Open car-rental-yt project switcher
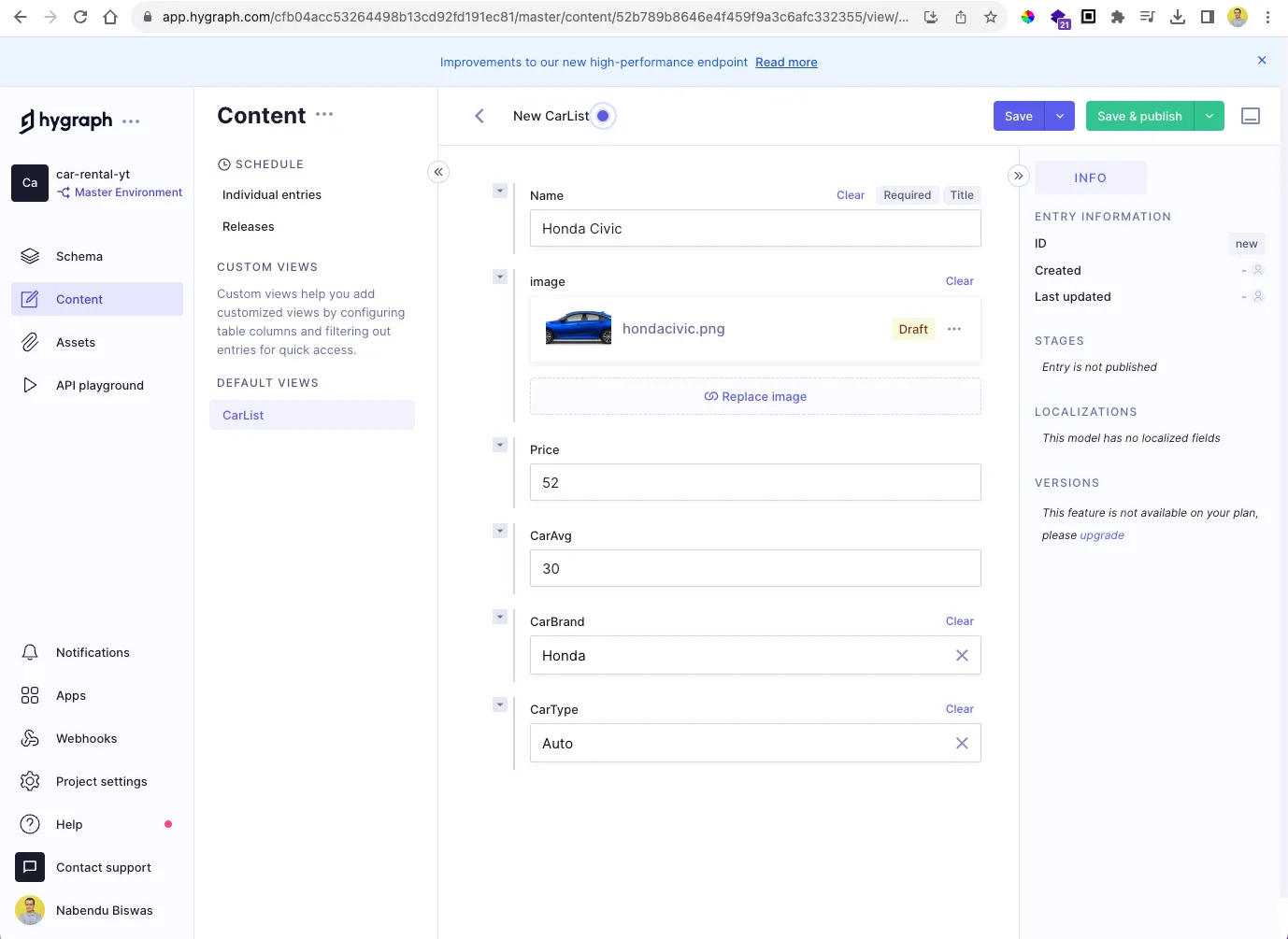This screenshot has height=939, width=1288. [97, 183]
